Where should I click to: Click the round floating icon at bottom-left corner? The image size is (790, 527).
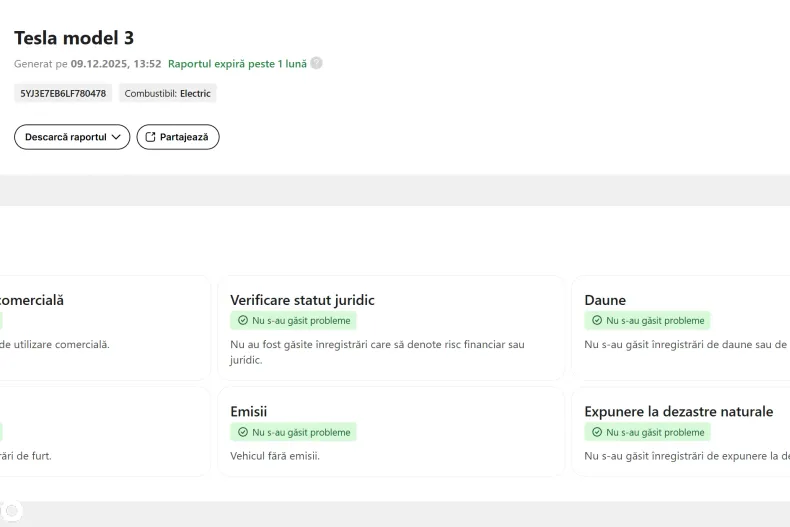point(11,511)
